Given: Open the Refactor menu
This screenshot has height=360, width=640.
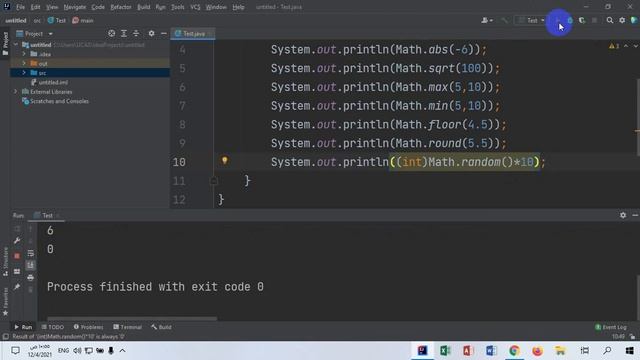Looking at the screenshot, I should 121,7.
